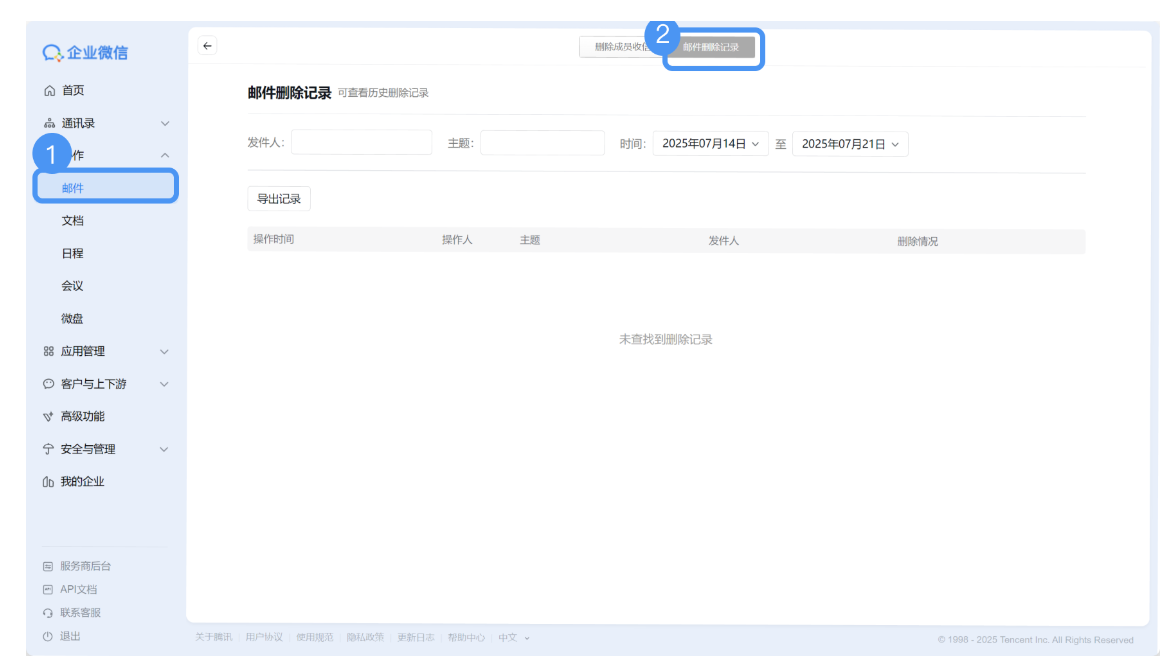The image size is (1175, 665).
Task: Select 文档 in the sidebar
Action: [x=73, y=220]
